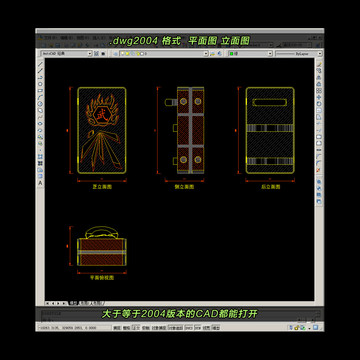This screenshot has width=360, height=360.
Task: Open the green color control dropdown
Action: coord(250,53)
